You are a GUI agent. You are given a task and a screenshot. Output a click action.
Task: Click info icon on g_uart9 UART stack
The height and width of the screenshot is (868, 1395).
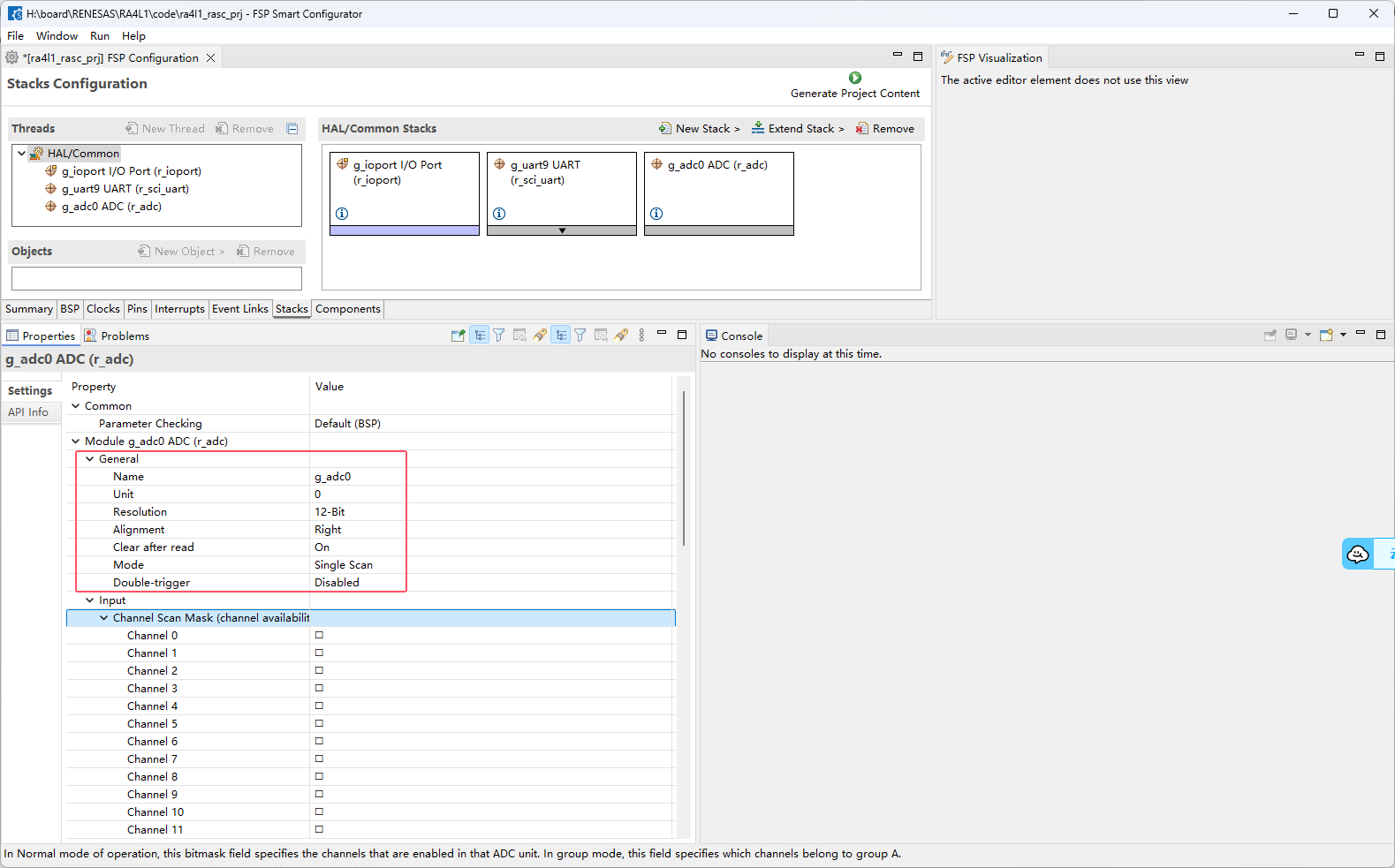(499, 214)
